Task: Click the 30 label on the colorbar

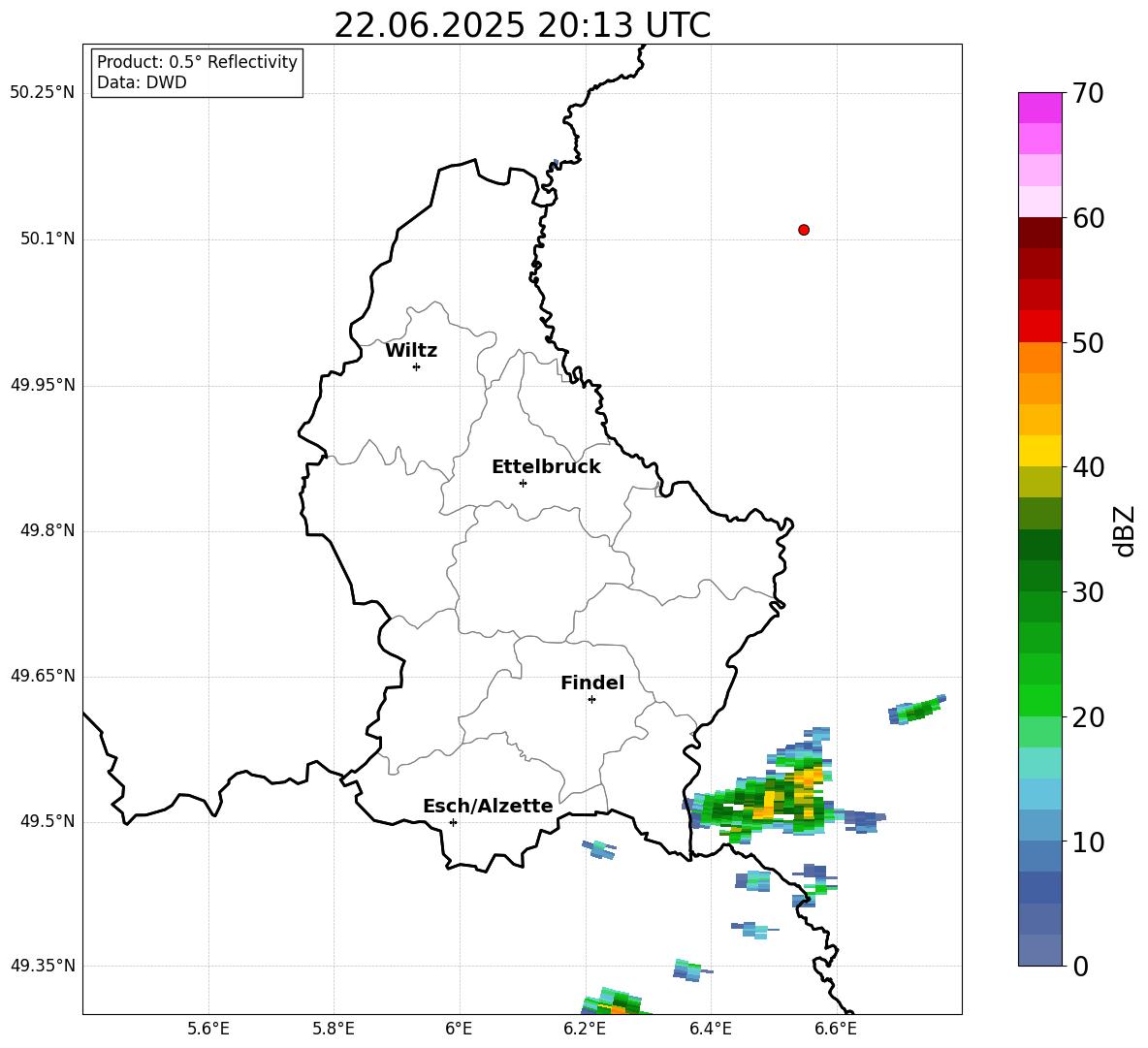Action: pyautogui.click(x=1088, y=592)
